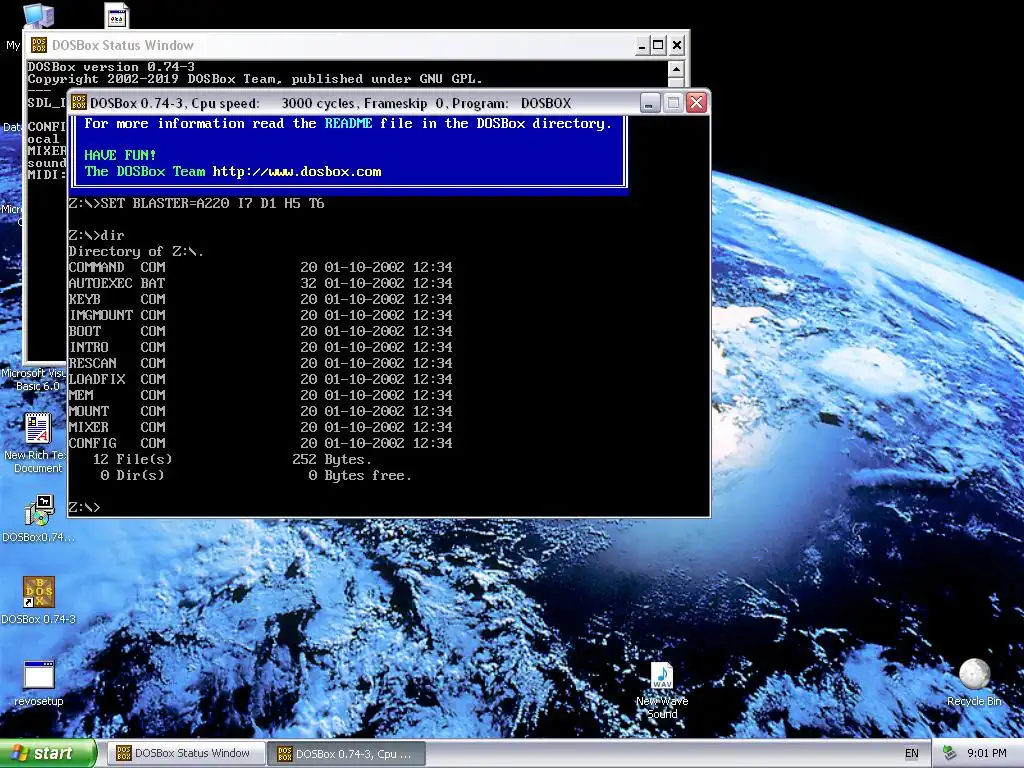Activate the DOSBox 0.74-3 taskbar button
This screenshot has width=1024, height=768.
(347, 754)
